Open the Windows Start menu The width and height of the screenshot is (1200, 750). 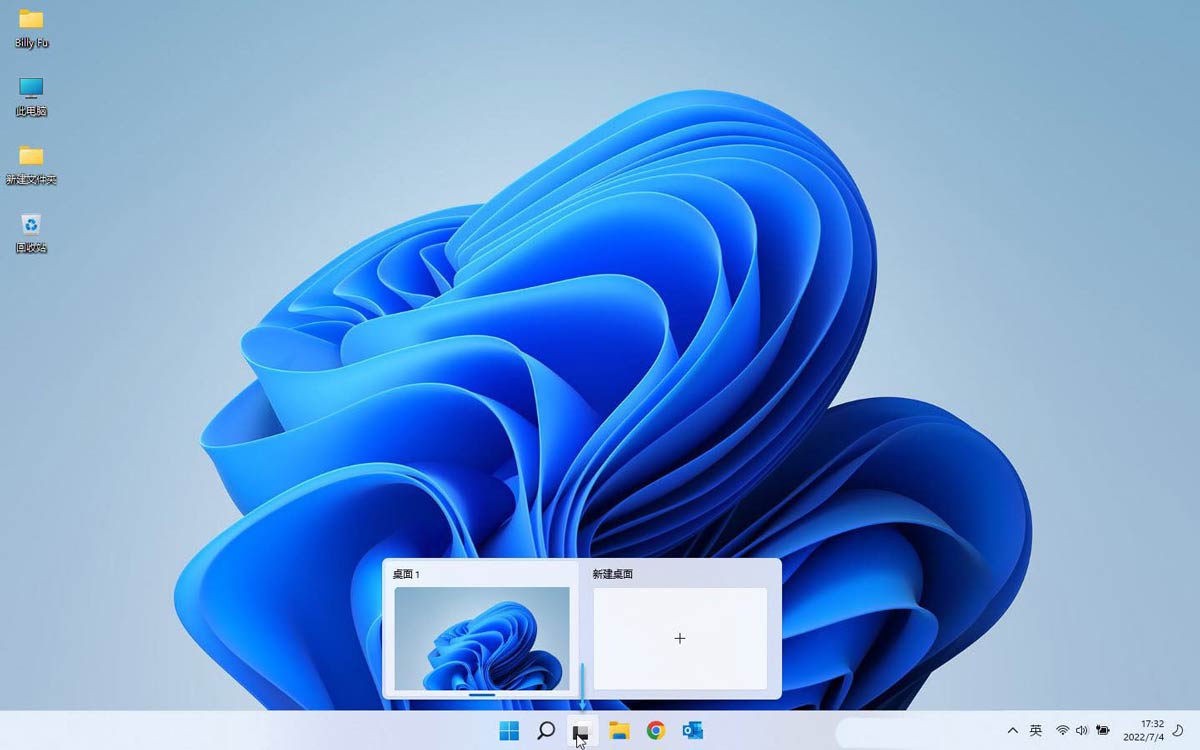point(509,731)
